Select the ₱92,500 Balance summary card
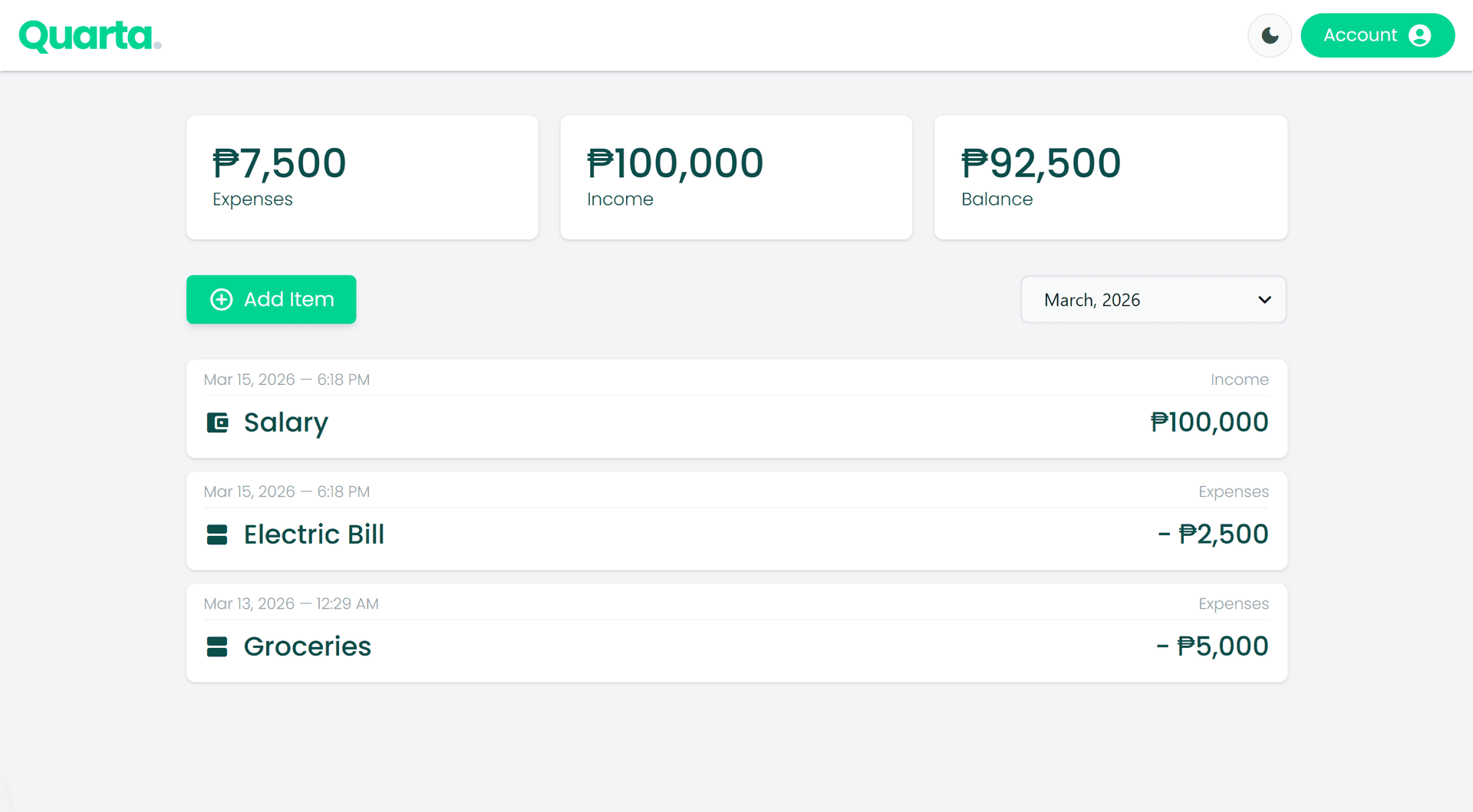Screen dimensions: 1473x812 coord(1110,178)
